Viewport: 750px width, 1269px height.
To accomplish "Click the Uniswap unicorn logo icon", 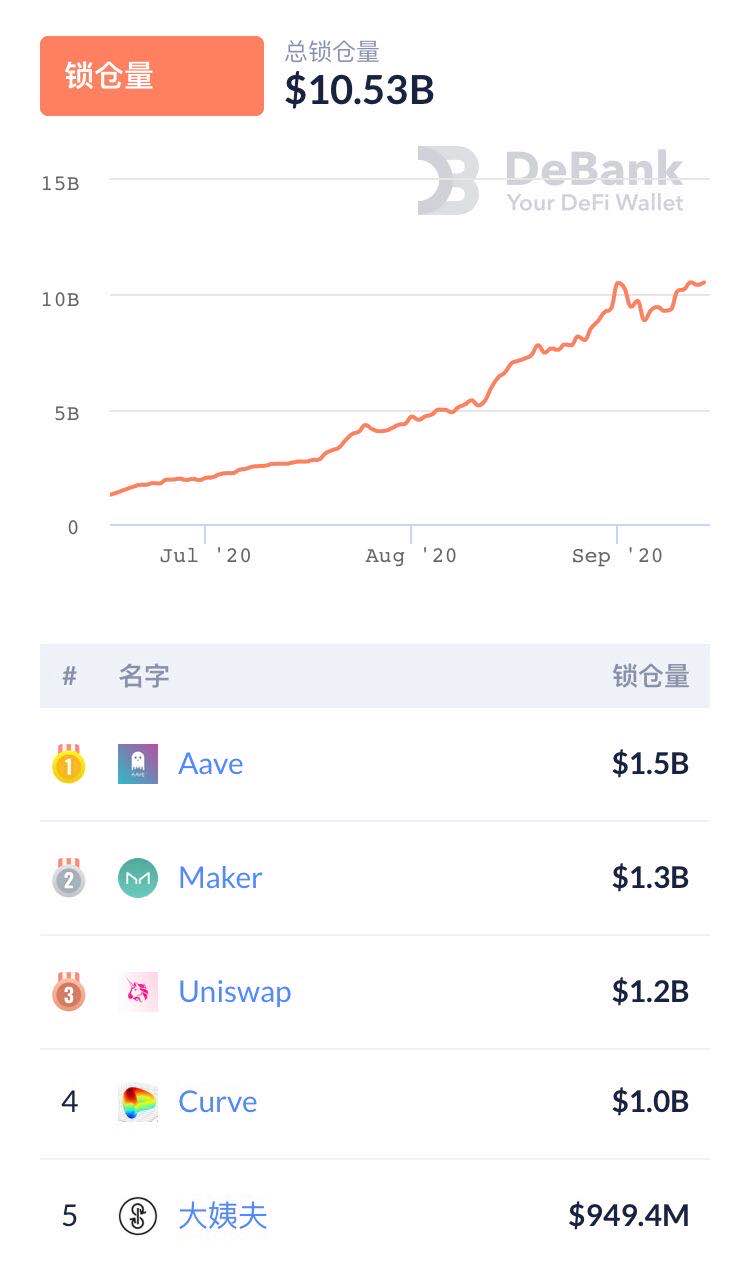I will point(138,992).
